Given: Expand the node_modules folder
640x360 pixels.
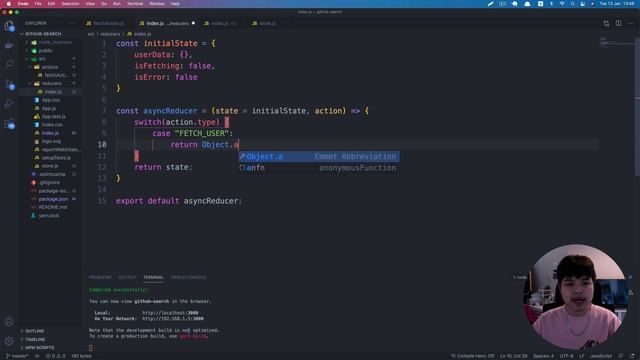Looking at the screenshot, I should [x=51, y=42].
